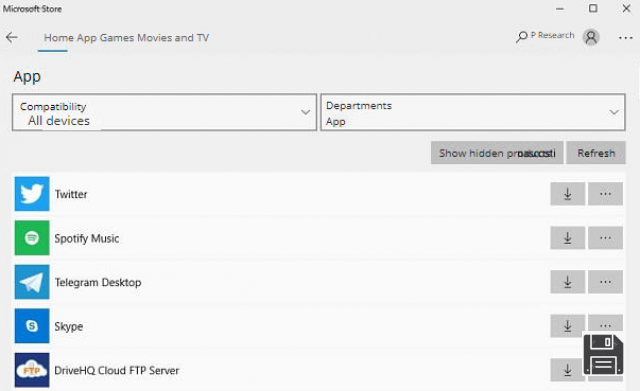Open more options for Telegram Desktop
640x391 pixels.
[605, 282]
